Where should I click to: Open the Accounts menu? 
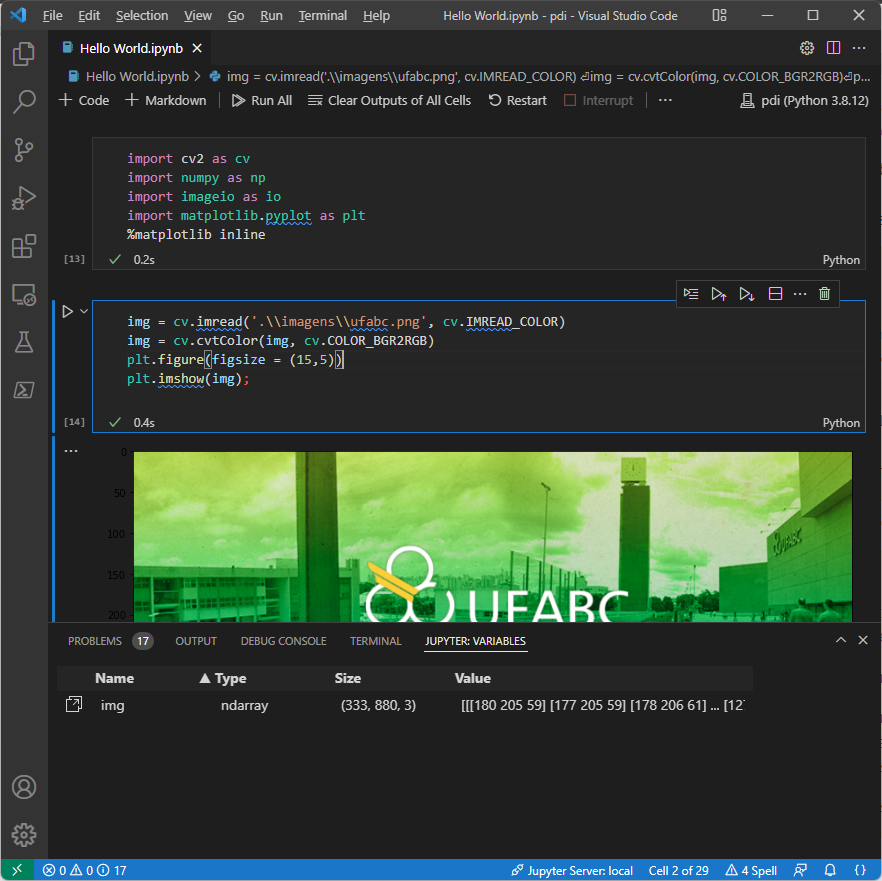tap(24, 787)
